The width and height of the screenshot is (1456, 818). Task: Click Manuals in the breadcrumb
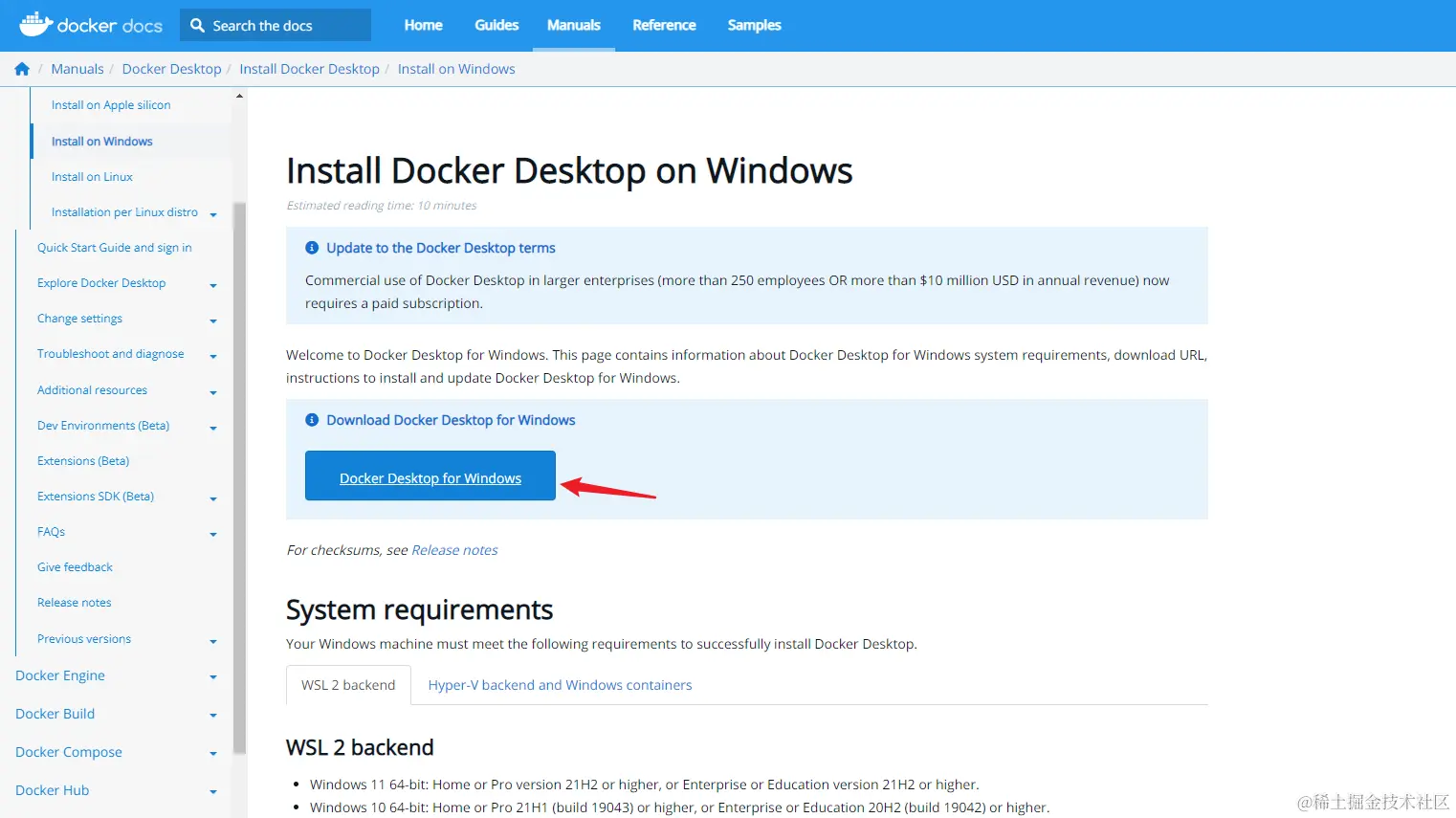(x=77, y=69)
